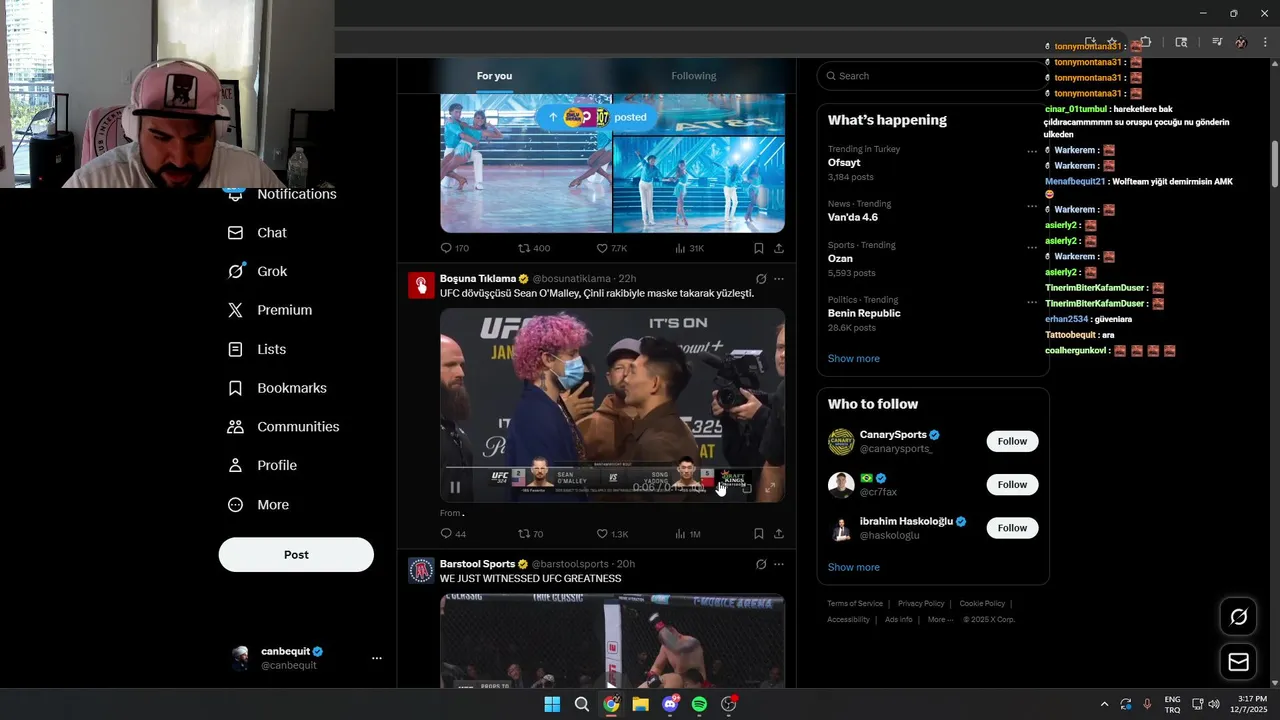Seek on the O'Malley video progress bar
Image resolution: width=1280 pixels, height=720 pixels.
click(612, 469)
